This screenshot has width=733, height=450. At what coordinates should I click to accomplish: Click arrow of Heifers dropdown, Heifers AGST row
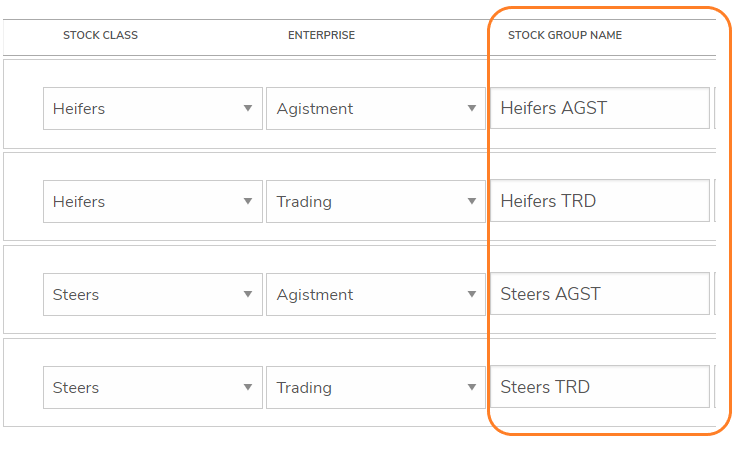point(248,108)
